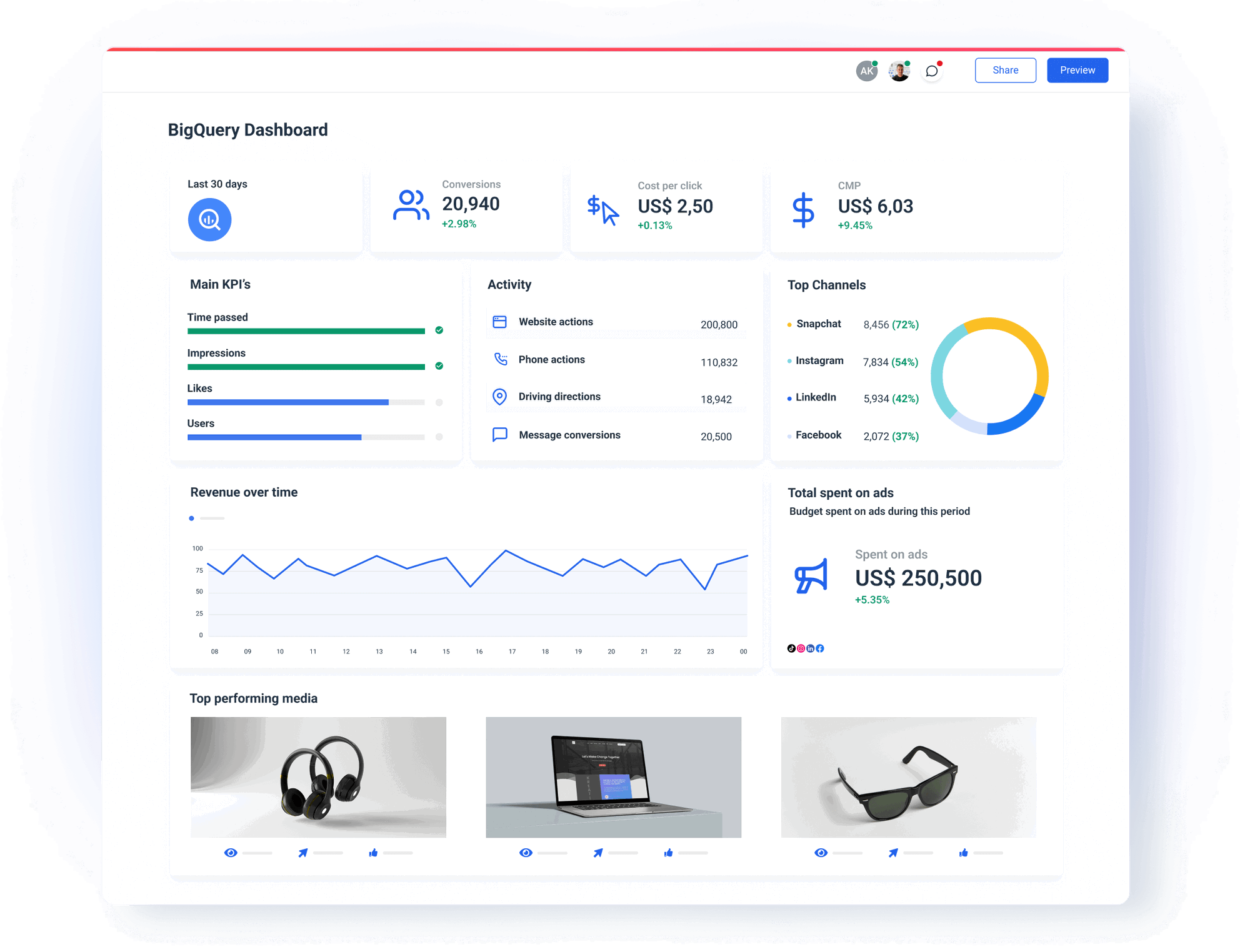Click the Driving directions pin icon
Image resolution: width=1240 pixels, height=952 pixels.
click(499, 397)
